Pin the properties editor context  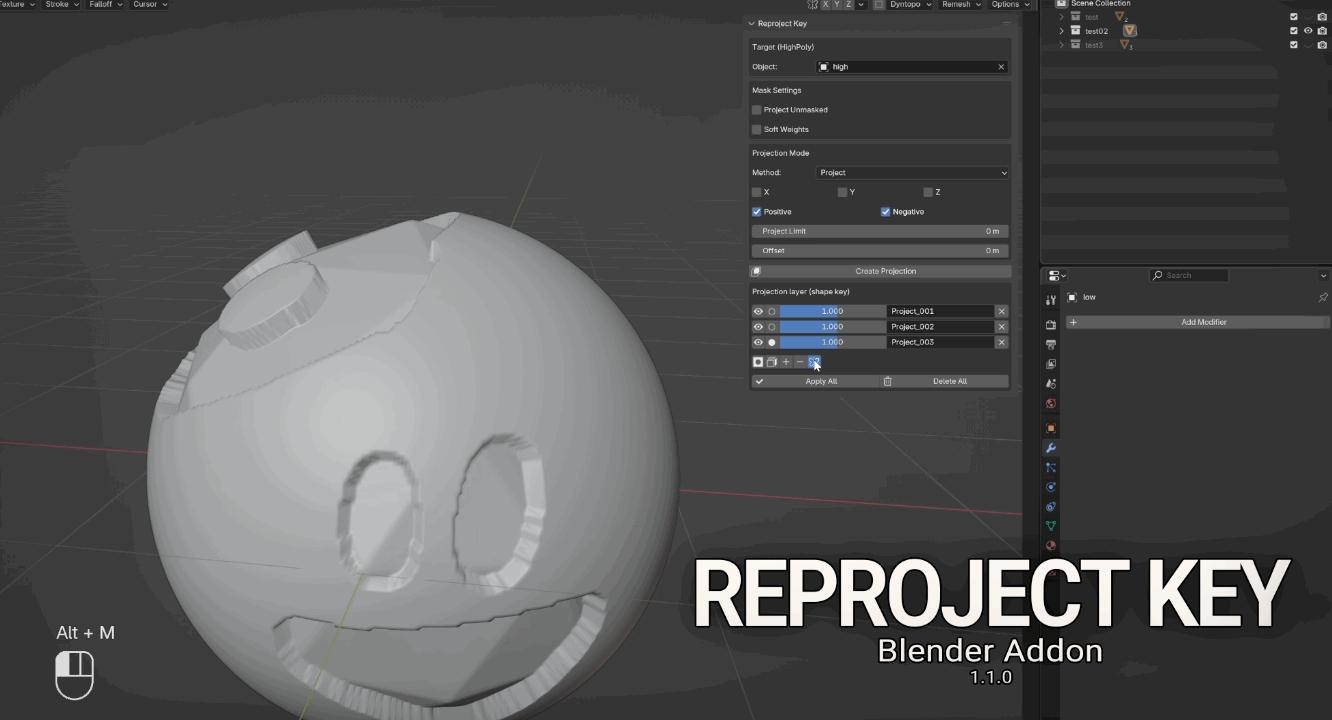click(x=1323, y=297)
